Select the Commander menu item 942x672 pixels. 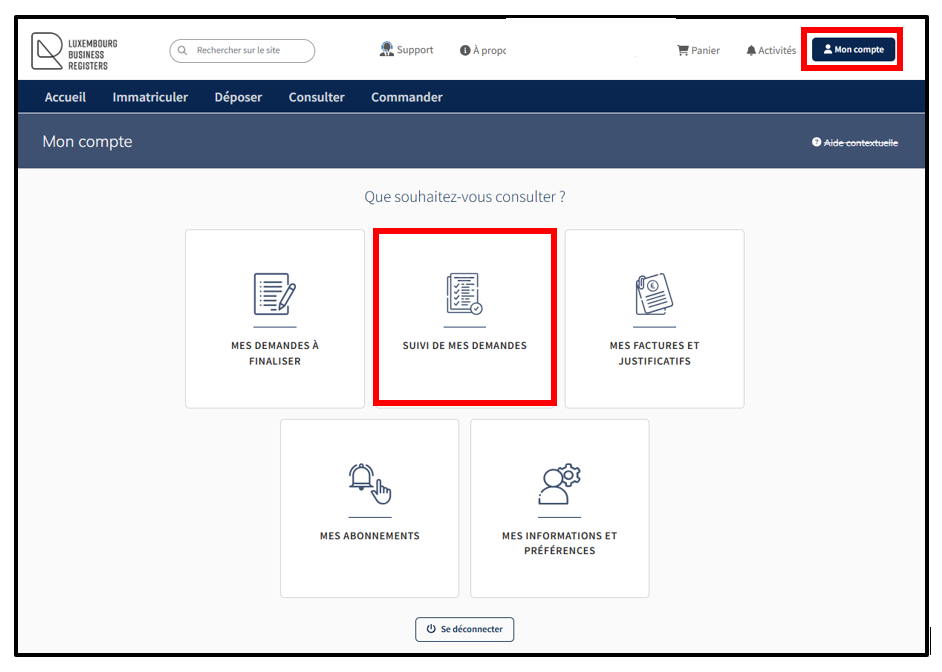pyautogui.click(x=406, y=97)
